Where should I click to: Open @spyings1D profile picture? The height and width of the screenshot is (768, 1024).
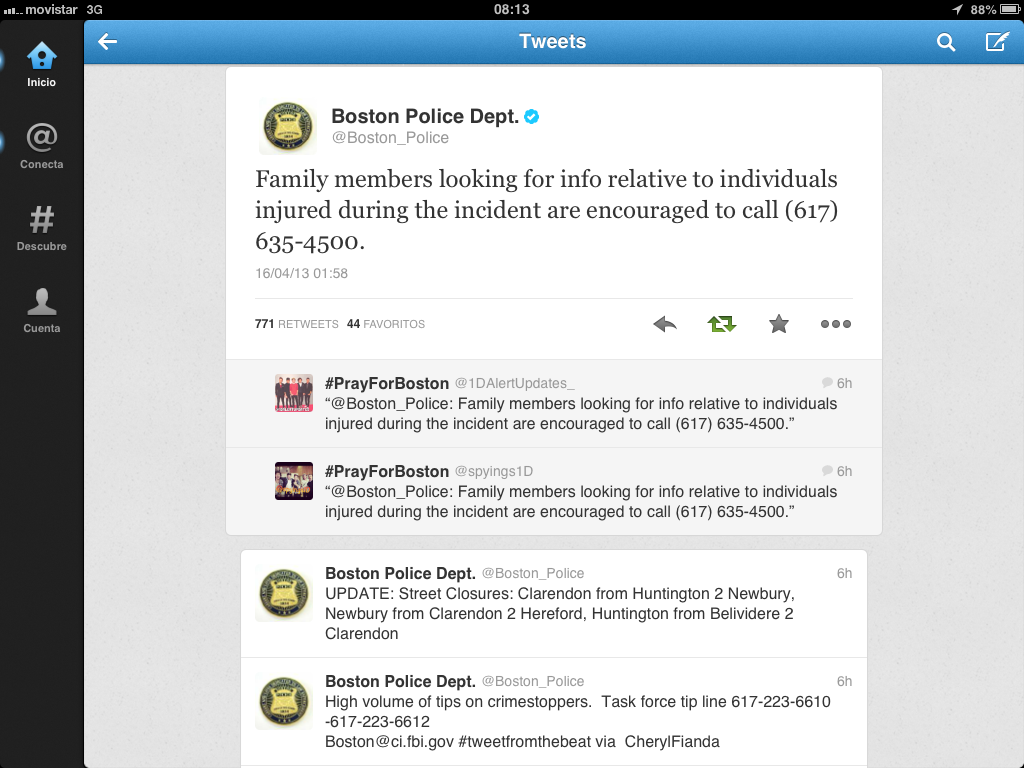click(294, 481)
